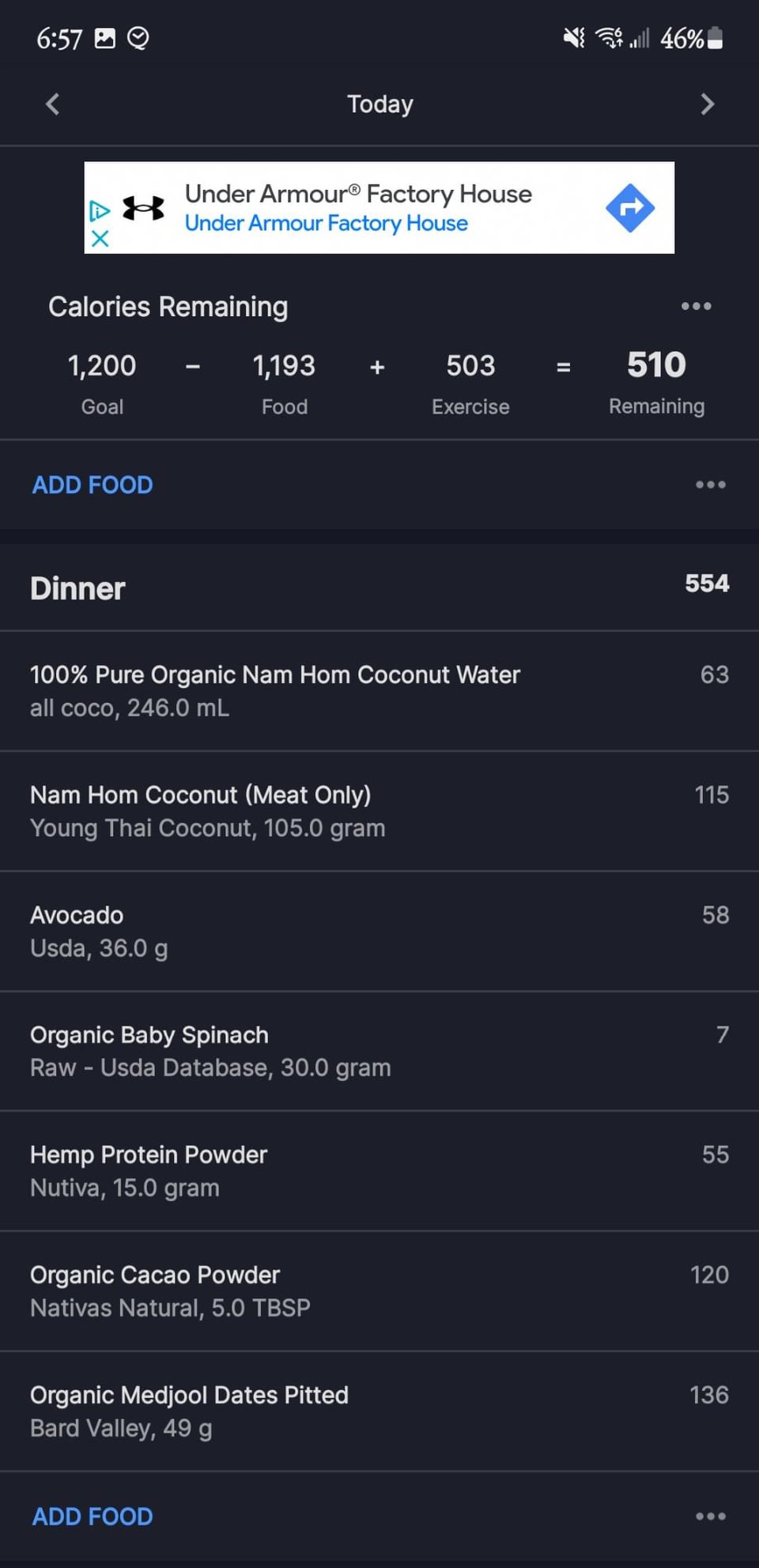Screen dimensions: 759x1568
Task: Tap the Today date header
Action: [379, 104]
